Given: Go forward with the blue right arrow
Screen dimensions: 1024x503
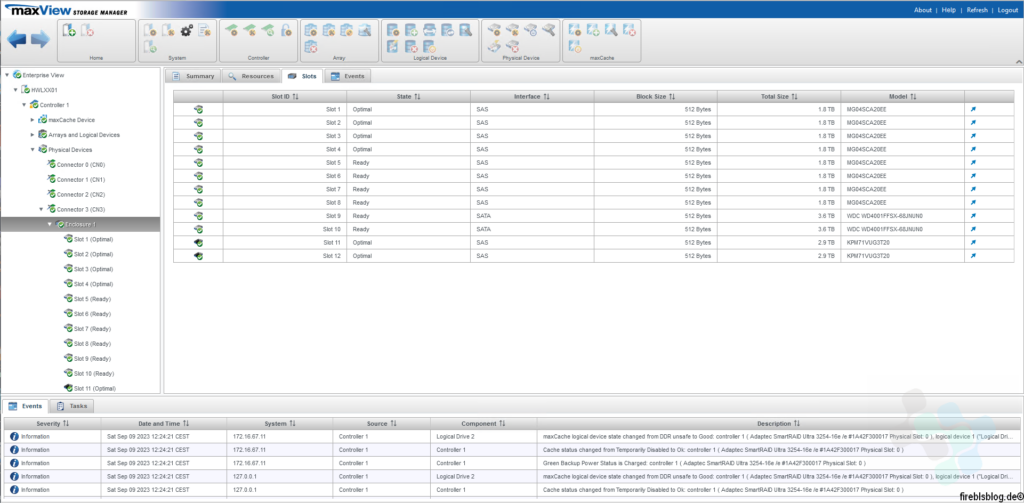Looking at the screenshot, I should 40,40.
